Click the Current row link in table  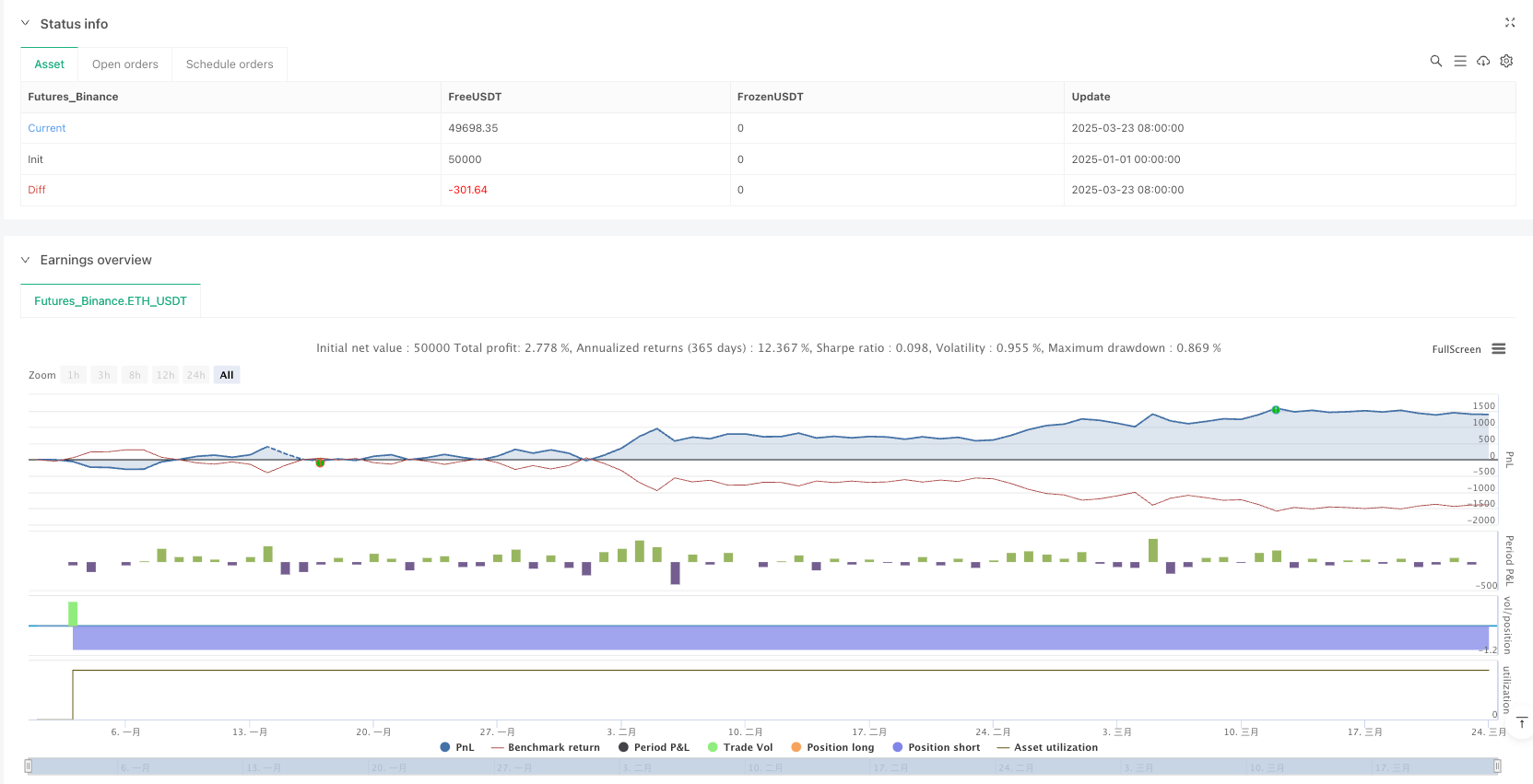[x=47, y=128]
